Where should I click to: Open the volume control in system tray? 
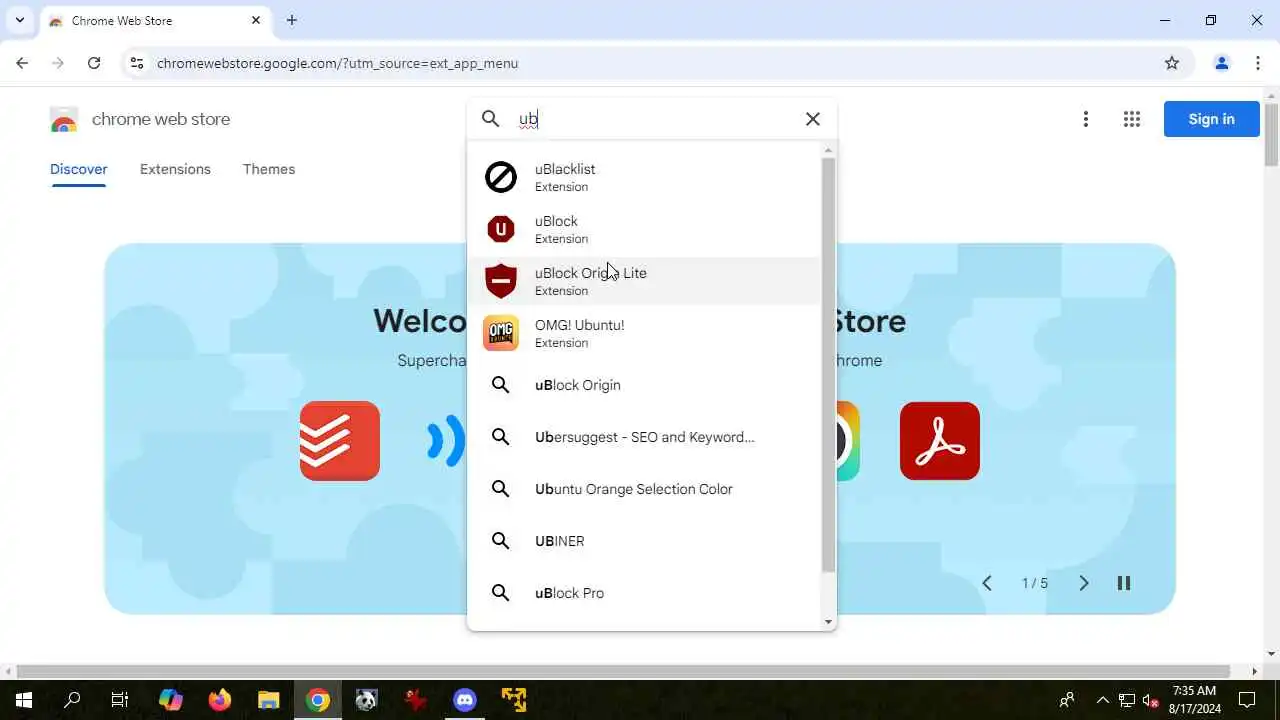coord(1150,700)
